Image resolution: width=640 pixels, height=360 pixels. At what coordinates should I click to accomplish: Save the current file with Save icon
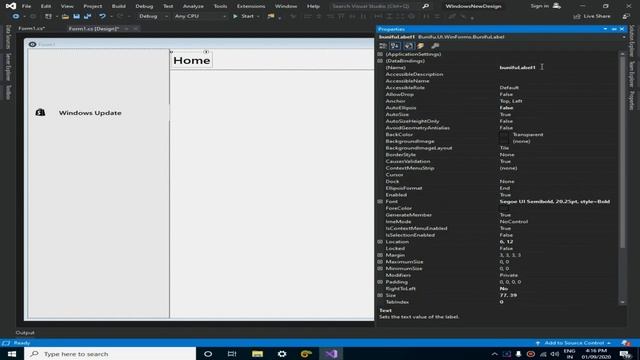[x=76, y=16]
